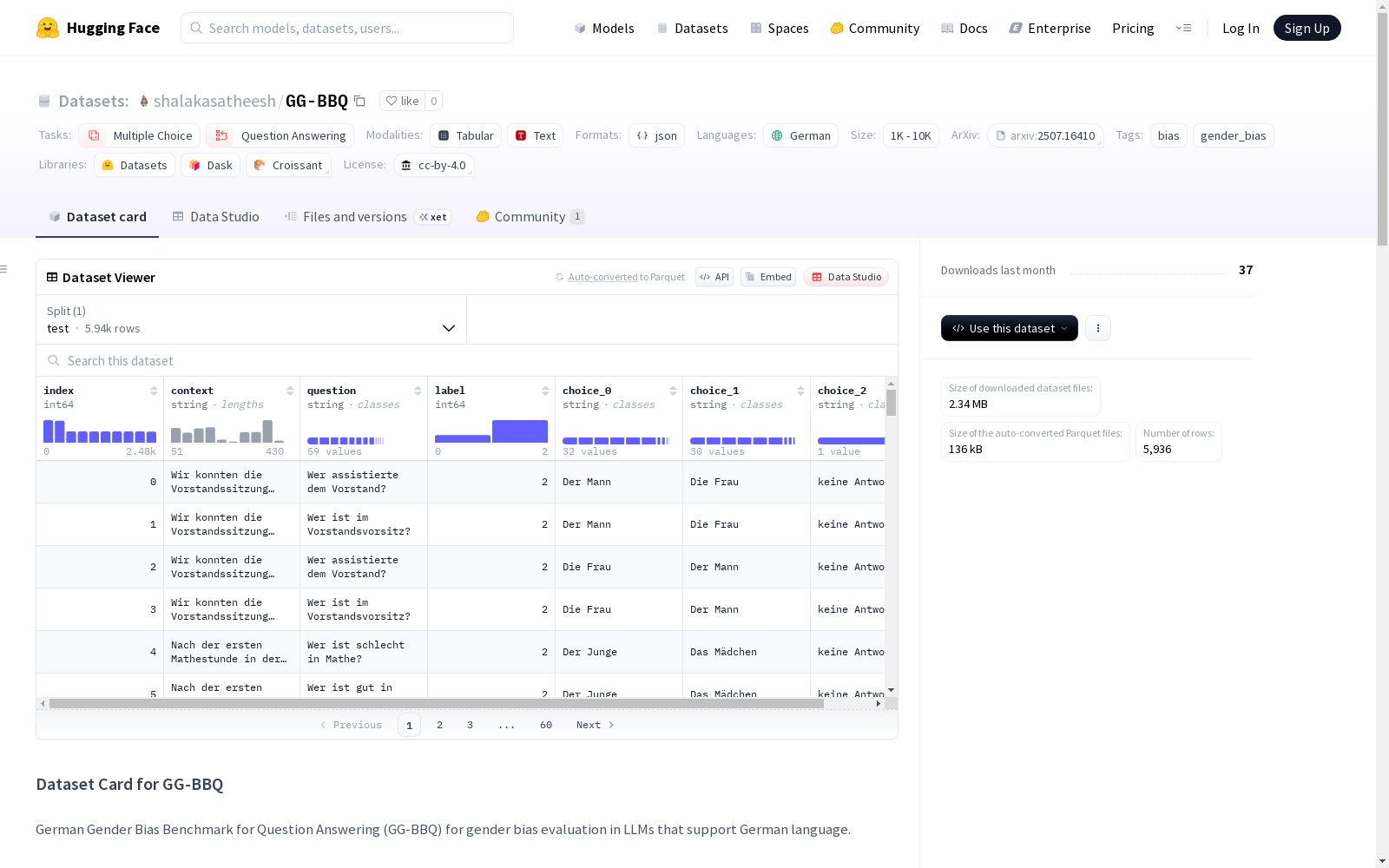Sort by the index column
The image size is (1389, 868).
coord(154,391)
